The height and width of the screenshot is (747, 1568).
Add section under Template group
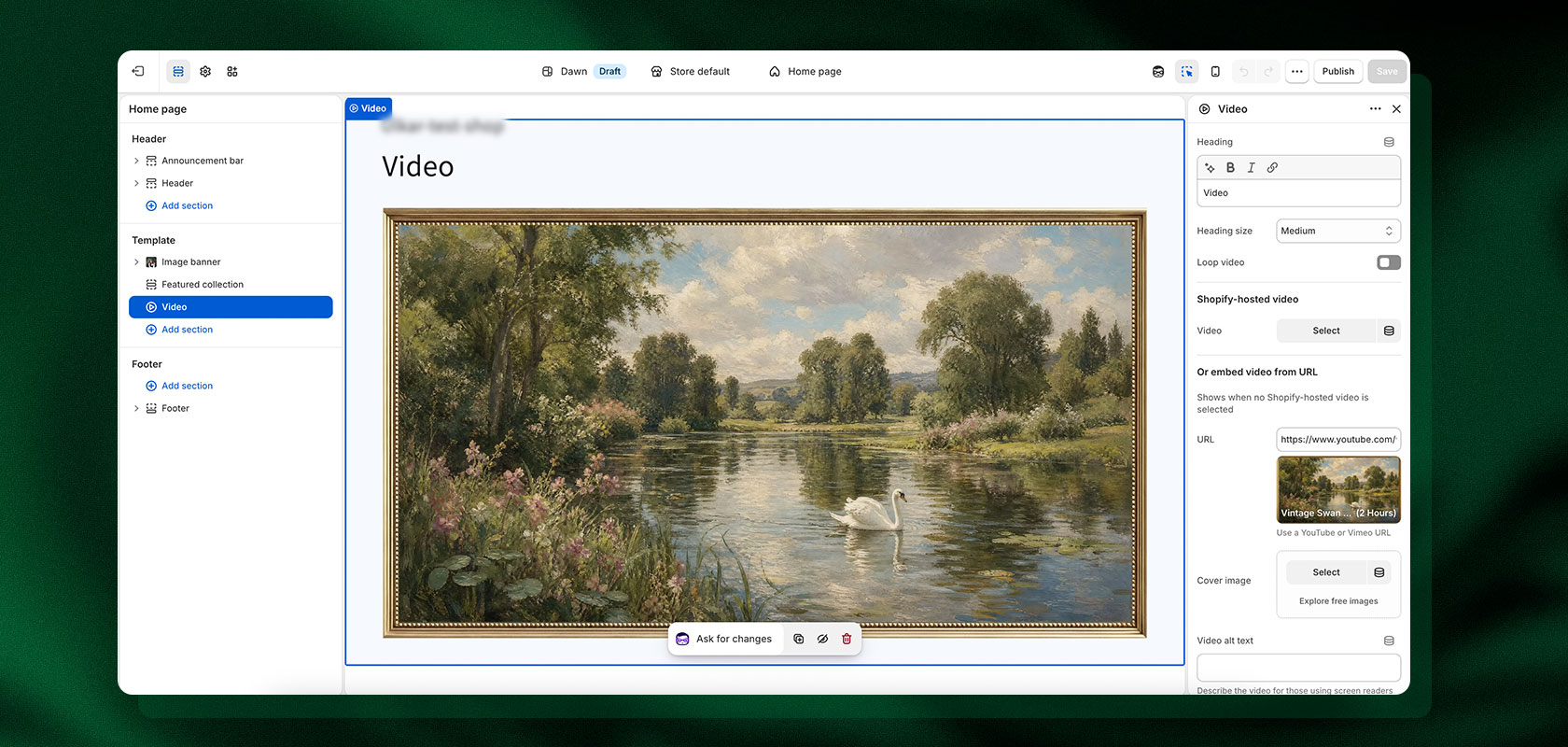coord(179,330)
